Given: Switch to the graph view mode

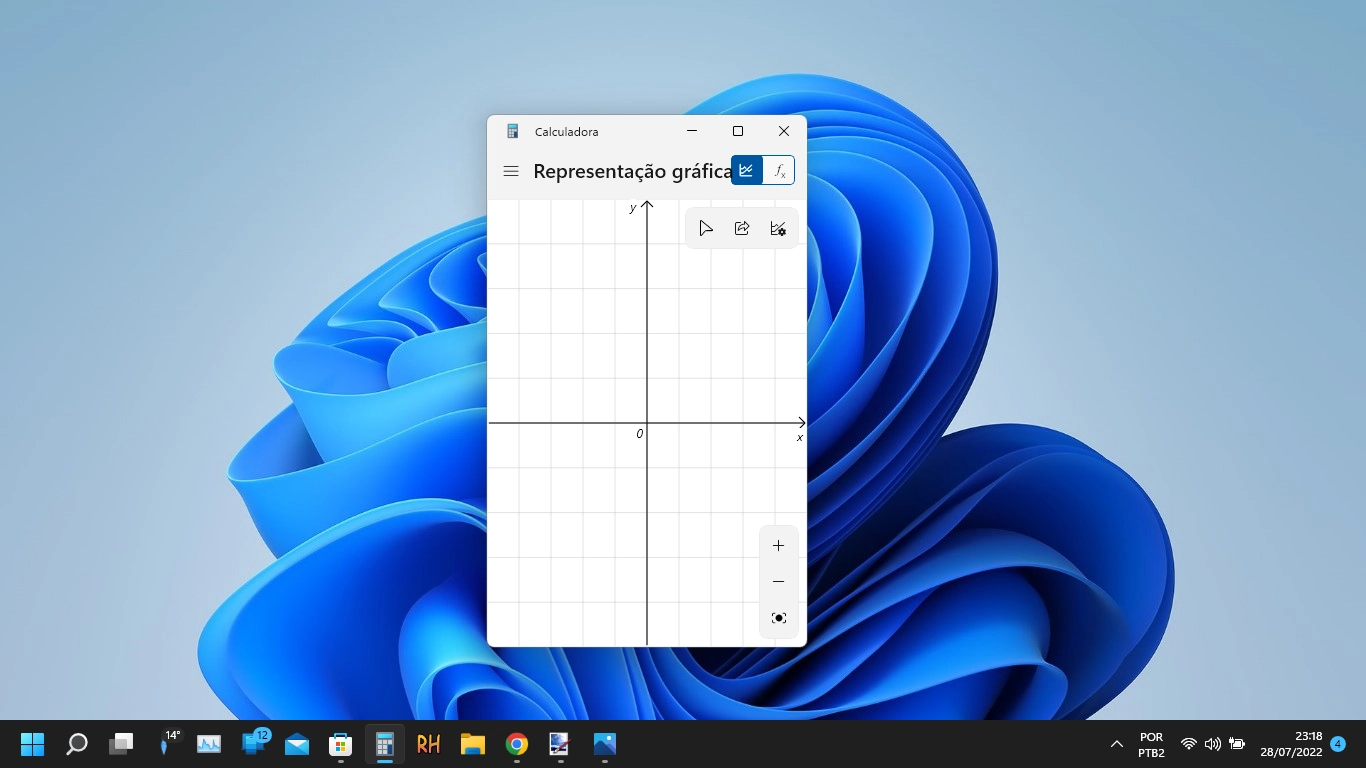Looking at the screenshot, I should coord(747,170).
